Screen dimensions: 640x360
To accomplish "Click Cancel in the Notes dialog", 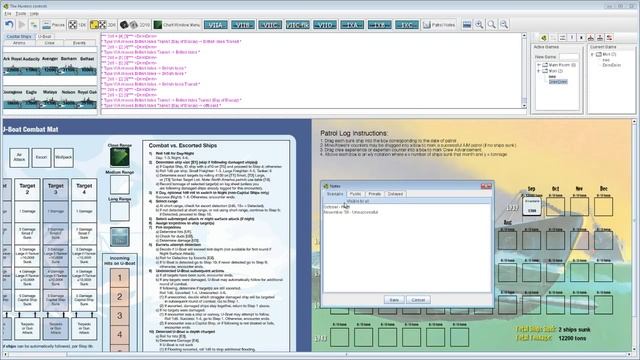I will pyautogui.click(x=418, y=300).
